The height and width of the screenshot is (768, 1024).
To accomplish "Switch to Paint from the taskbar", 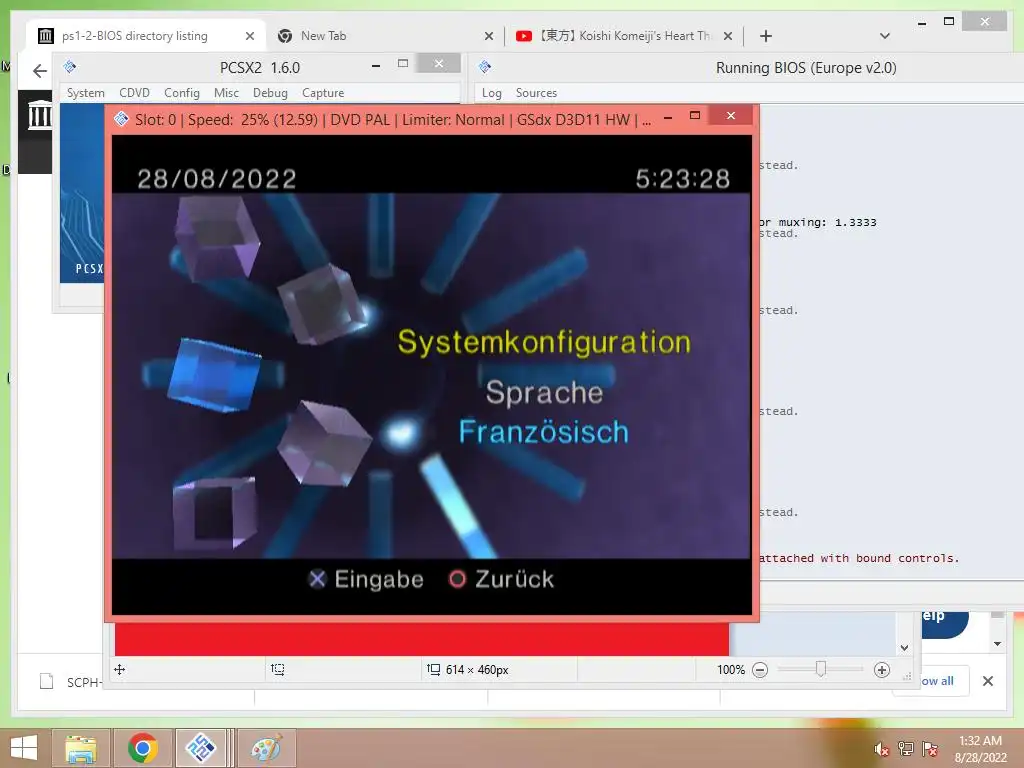I will [x=266, y=748].
